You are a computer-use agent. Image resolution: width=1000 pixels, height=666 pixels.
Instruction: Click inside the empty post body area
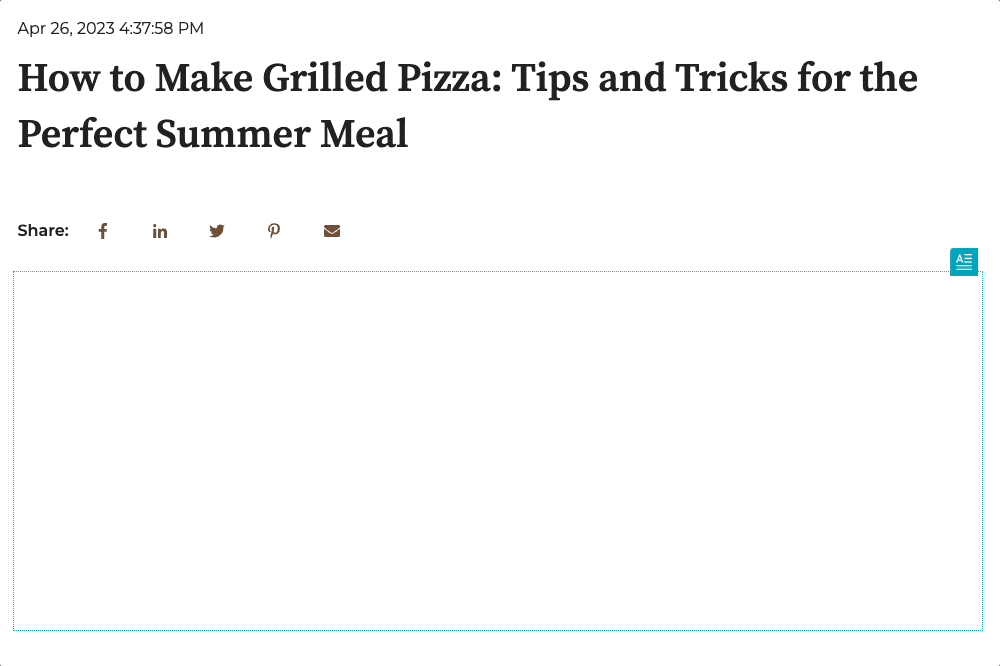tap(498, 450)
